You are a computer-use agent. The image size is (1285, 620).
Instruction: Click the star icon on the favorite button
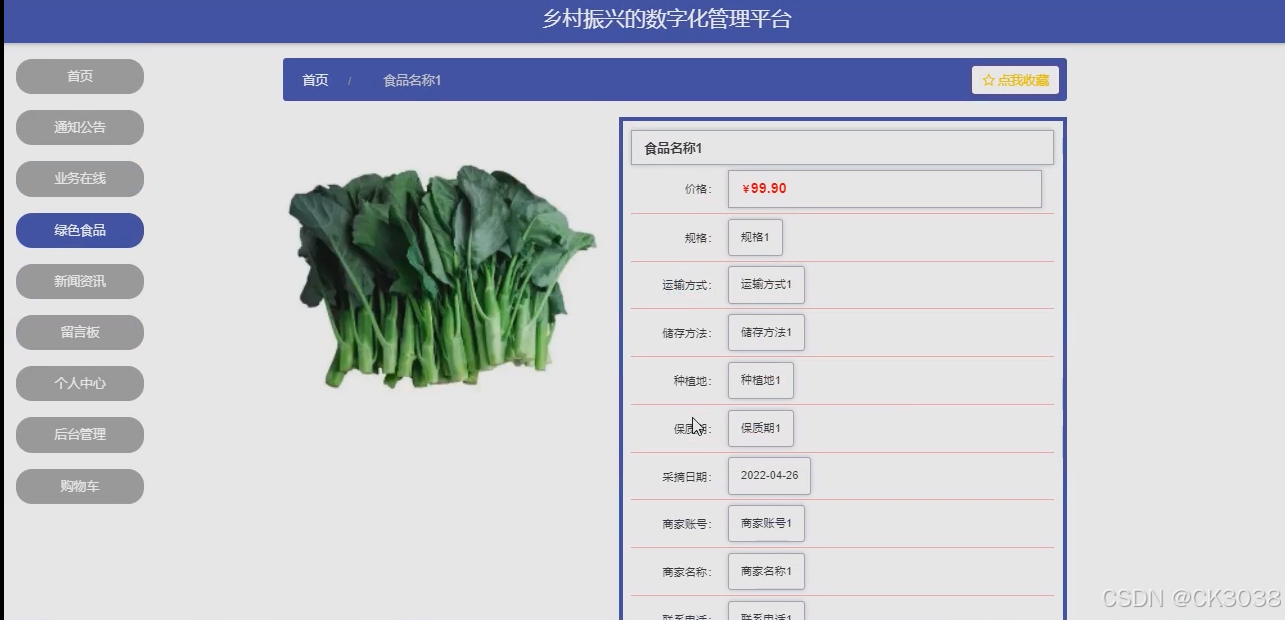click(x=989, y=79)
